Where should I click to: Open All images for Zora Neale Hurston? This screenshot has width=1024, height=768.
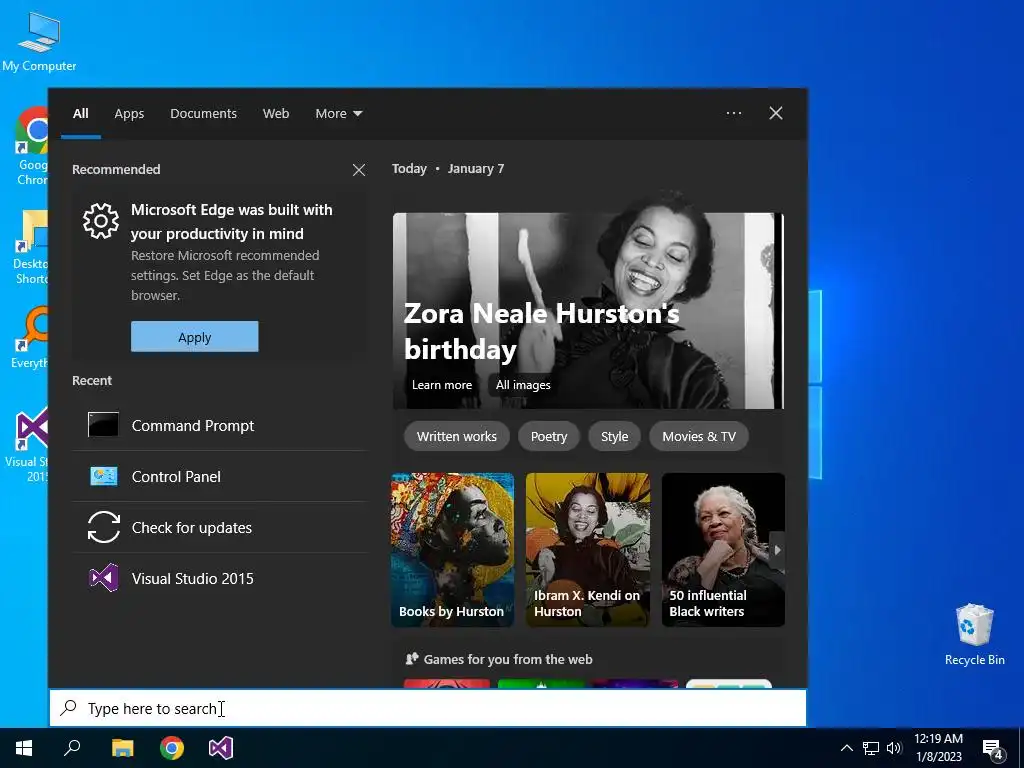point(523,385)
